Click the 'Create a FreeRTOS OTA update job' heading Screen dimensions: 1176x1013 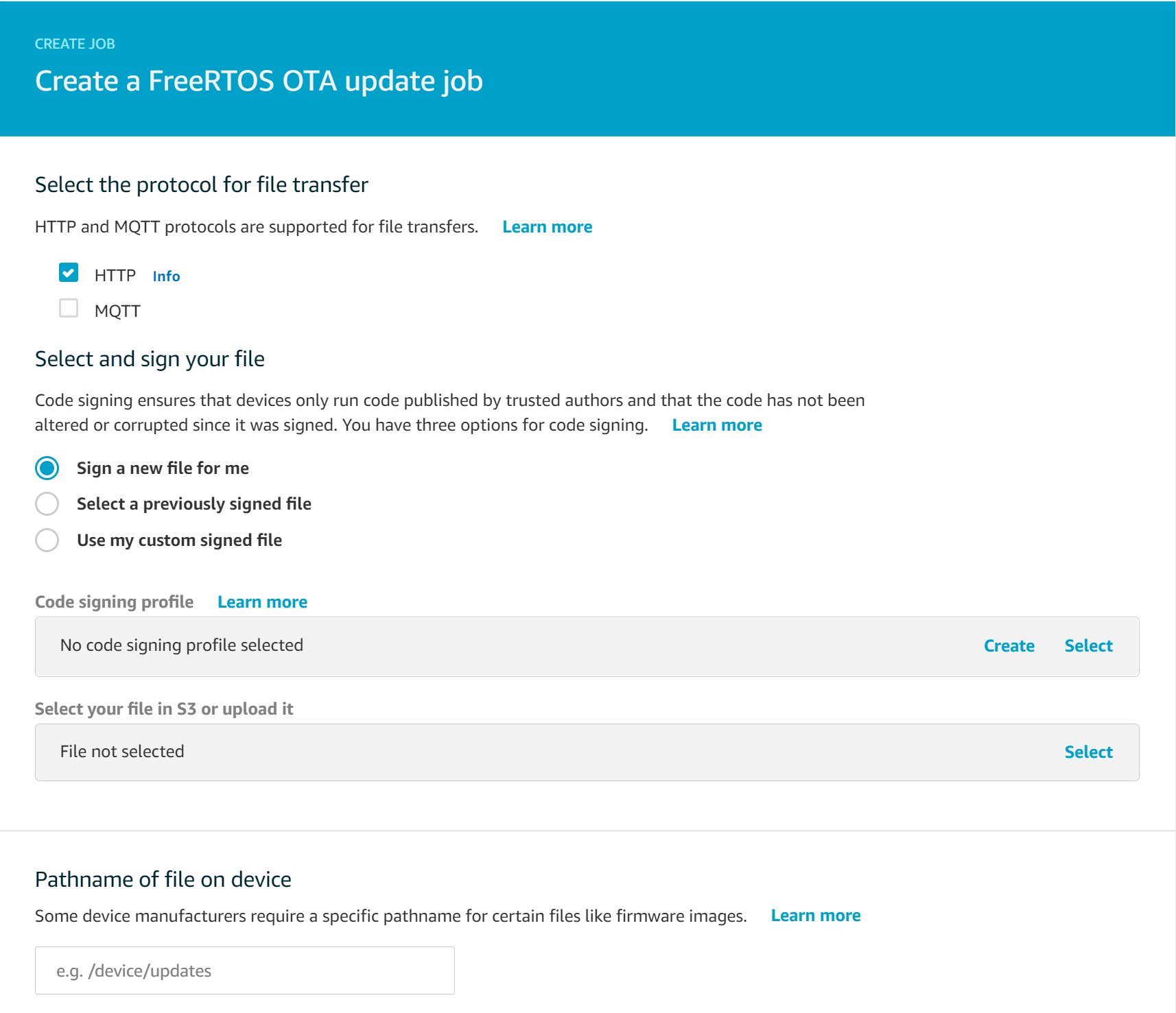coord(259,82)
